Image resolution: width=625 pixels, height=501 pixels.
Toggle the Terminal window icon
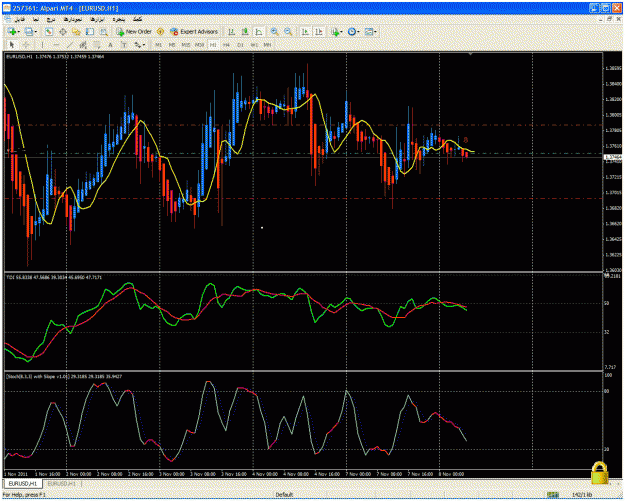pos(90,31)
